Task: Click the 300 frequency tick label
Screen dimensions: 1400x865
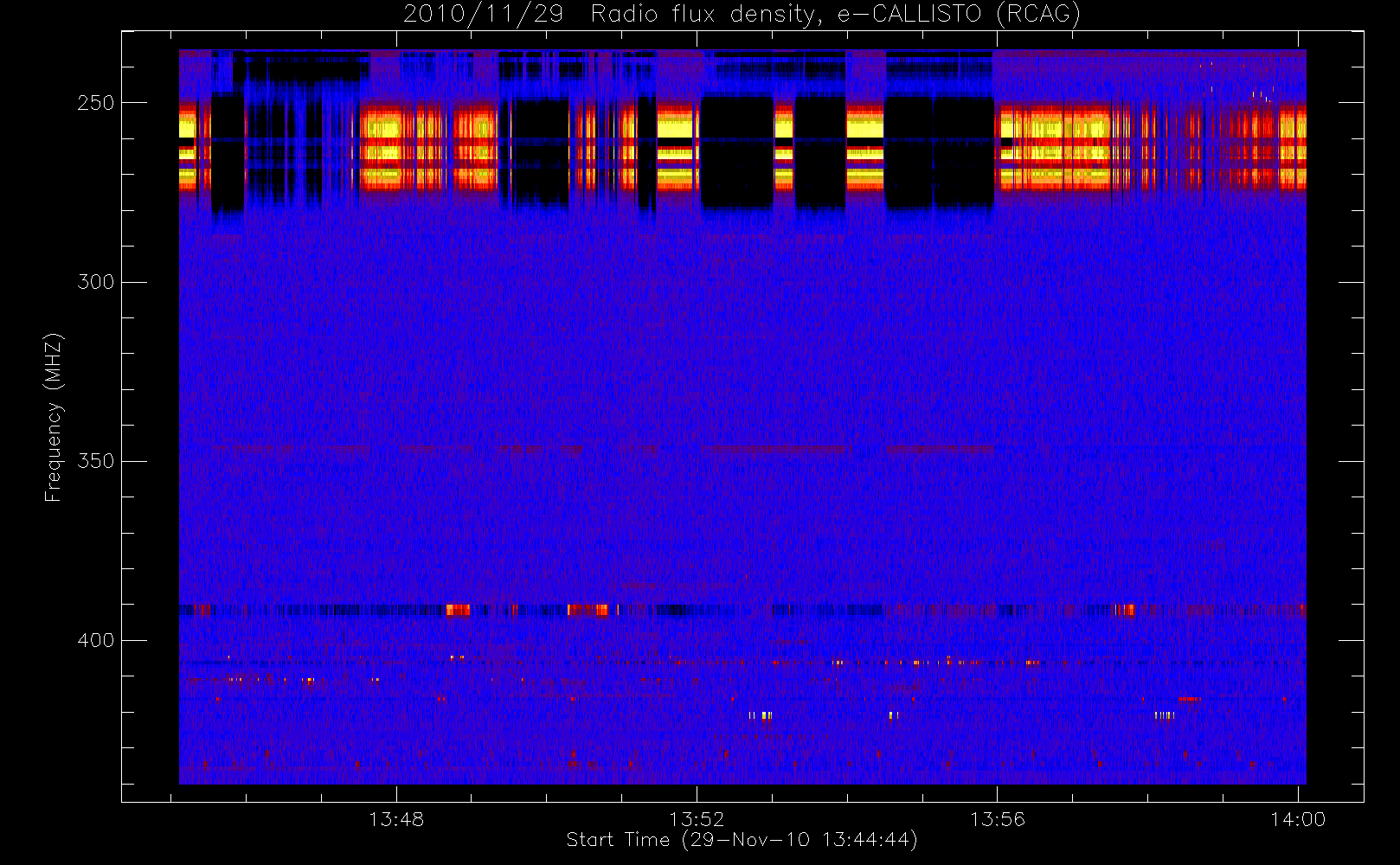Action: 95,282
